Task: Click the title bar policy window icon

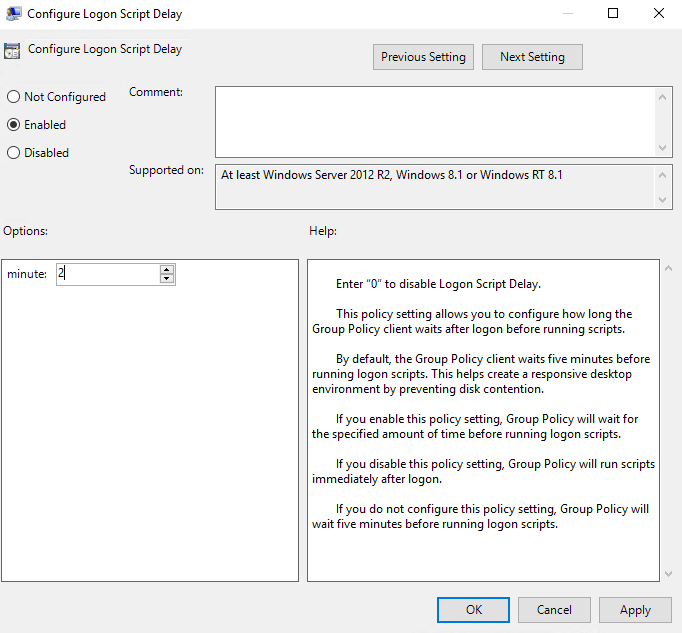Action: click(13, 13)
